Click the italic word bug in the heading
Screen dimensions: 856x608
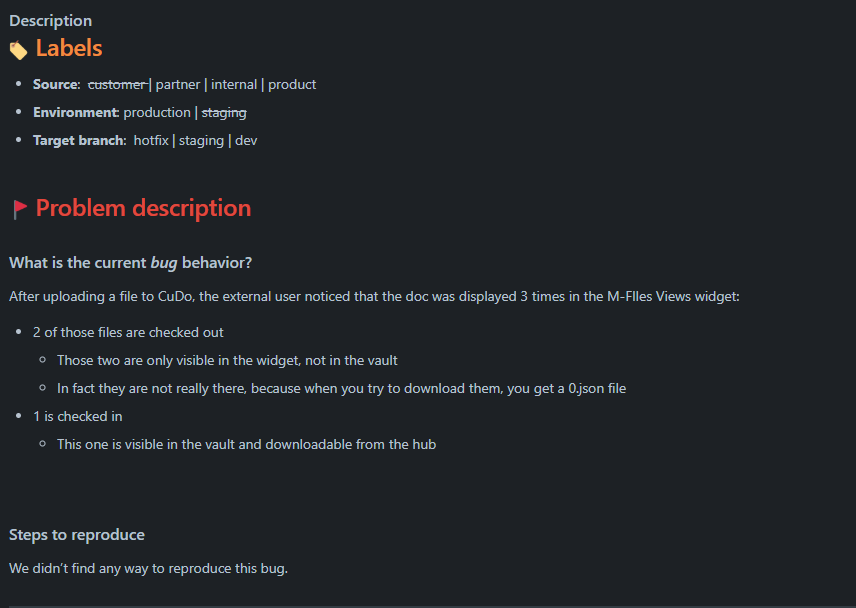tap(164, 263)
